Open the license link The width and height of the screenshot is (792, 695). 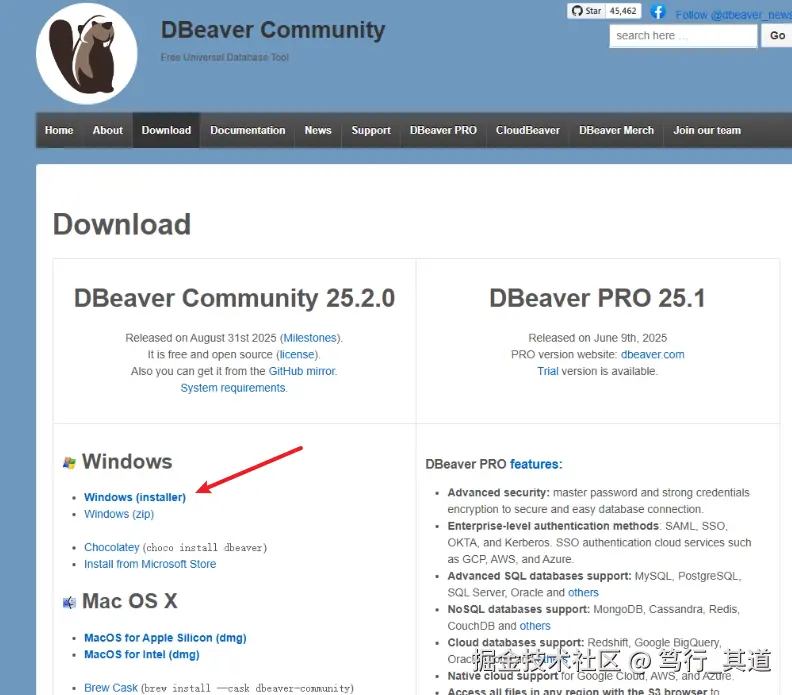click(297, 355)
